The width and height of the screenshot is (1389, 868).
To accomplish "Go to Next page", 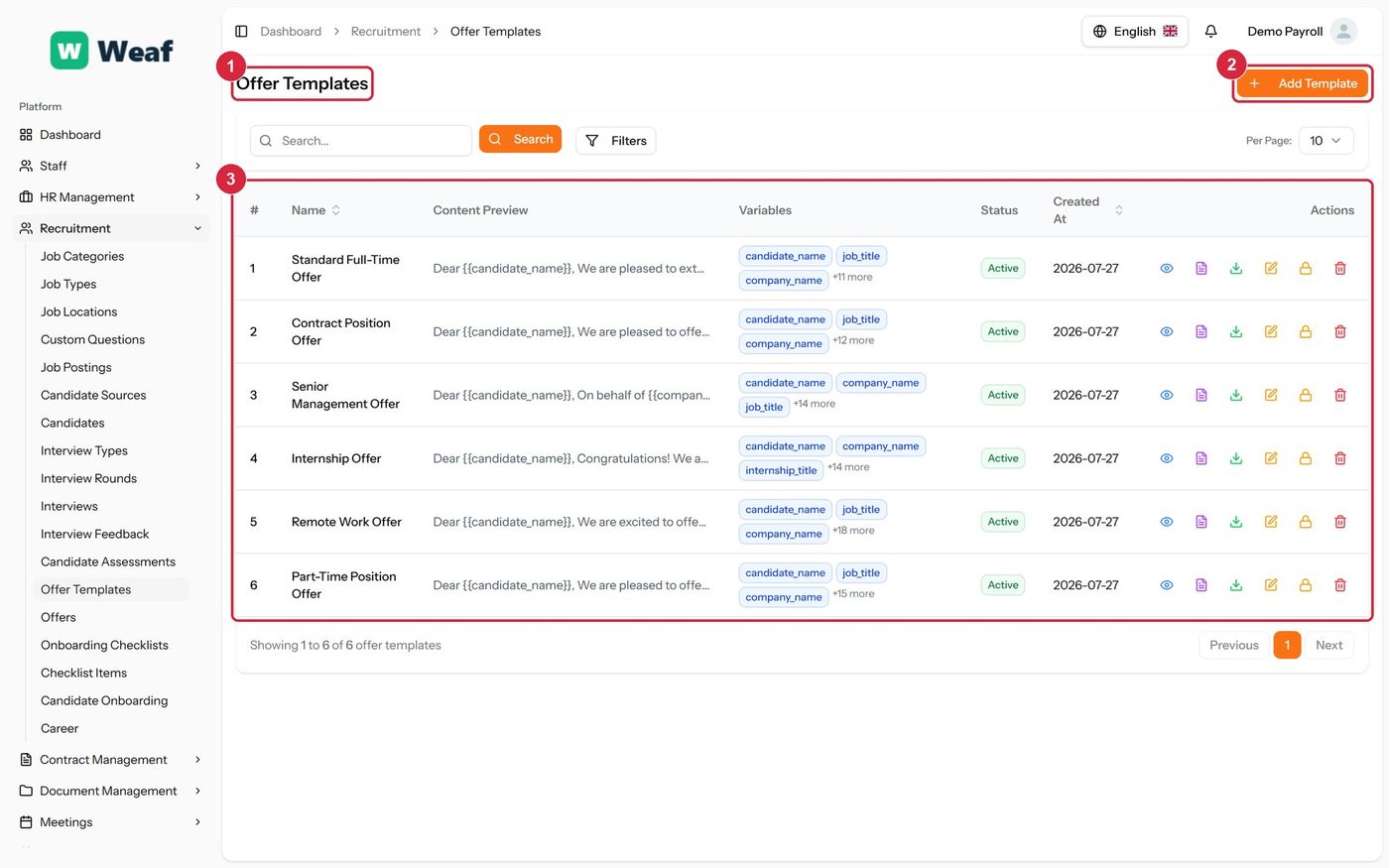I will pyautogui.click(x=1329, y=646).
